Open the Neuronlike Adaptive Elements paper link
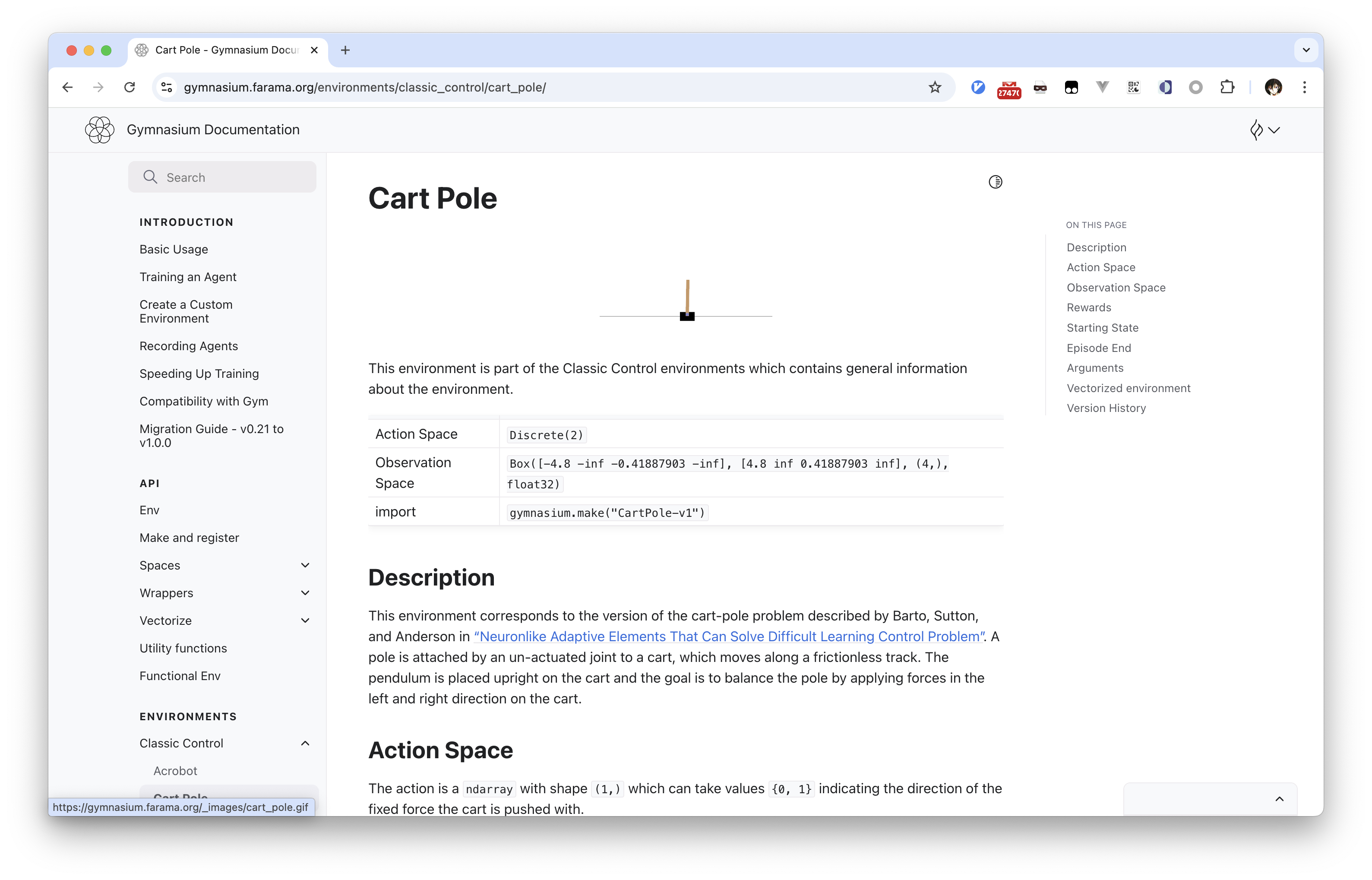The width and height of the screenshot is (1372, 880). pos(730,636)
